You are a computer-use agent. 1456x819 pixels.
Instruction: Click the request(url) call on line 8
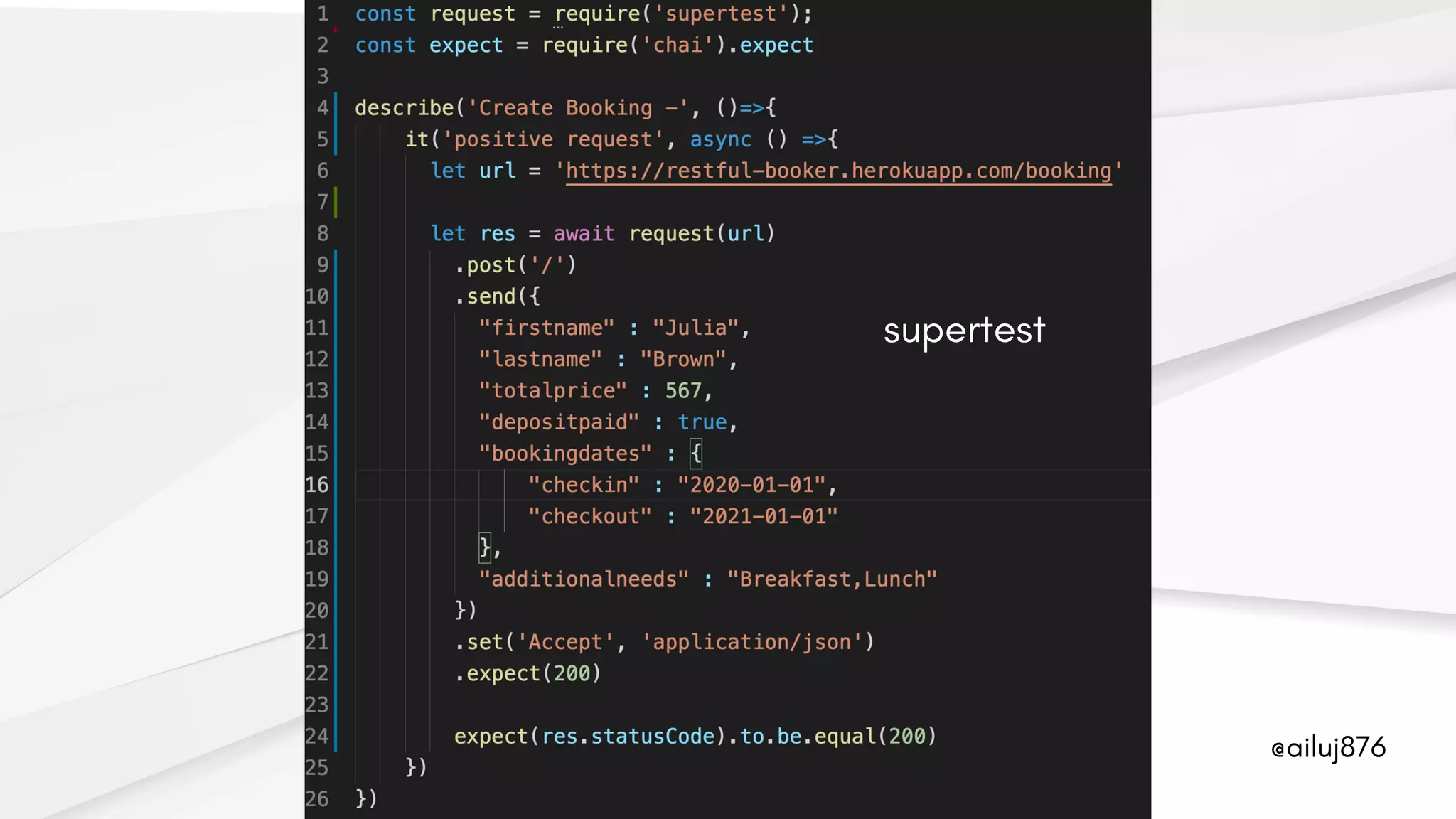pyautogui.click(x=702, y=234)
